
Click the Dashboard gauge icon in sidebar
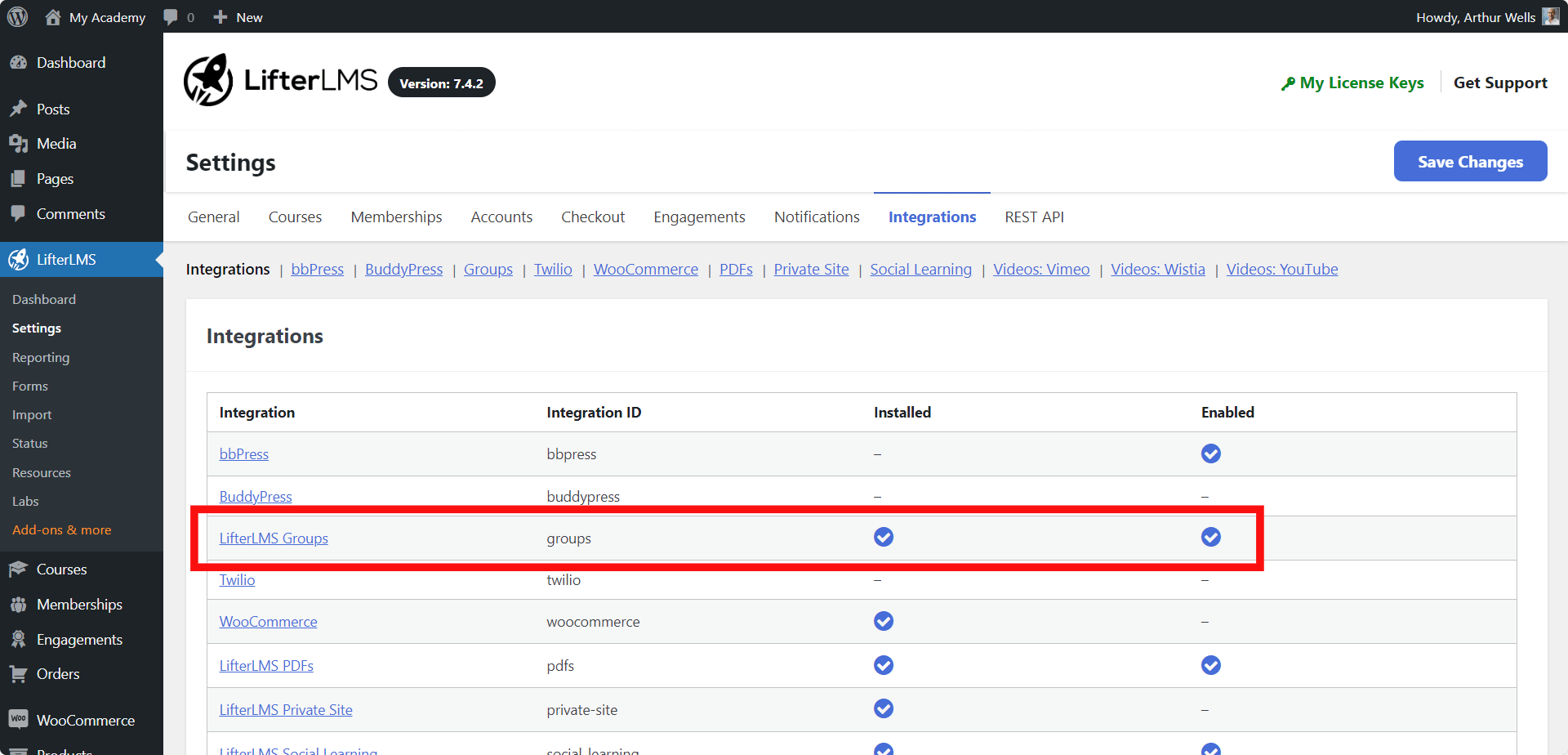[x=18, y=63]
